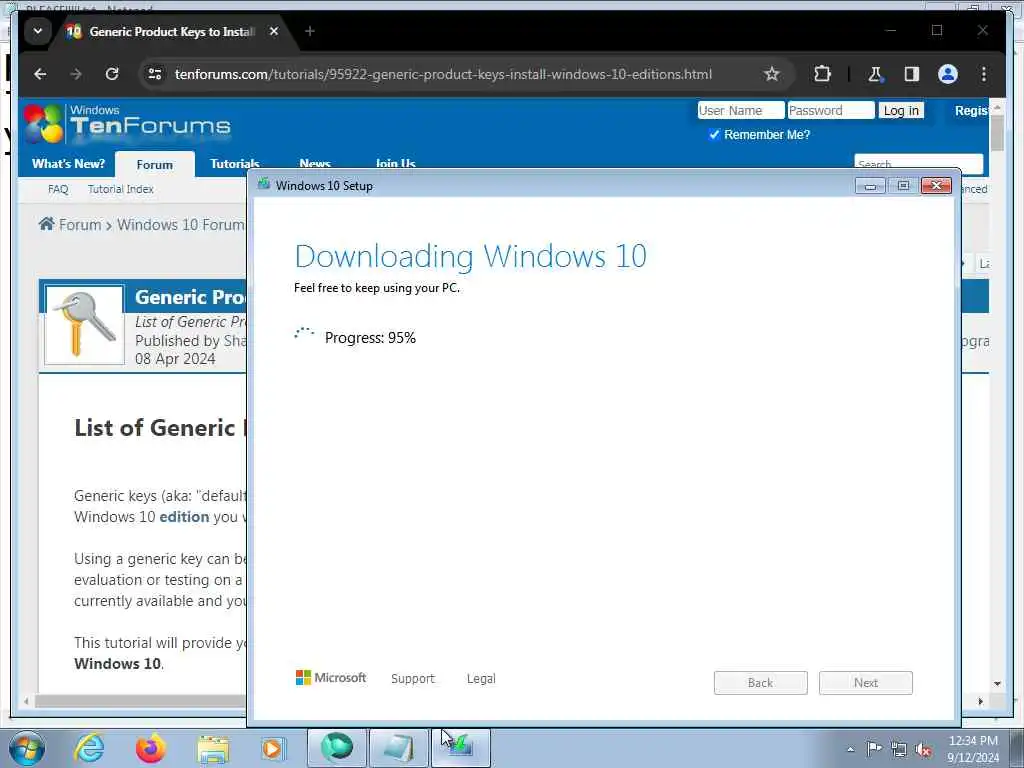Viewport: 1024px width, 768px height.
Task: Toggle the Remember Me checkbox
Action: (714, 135)
